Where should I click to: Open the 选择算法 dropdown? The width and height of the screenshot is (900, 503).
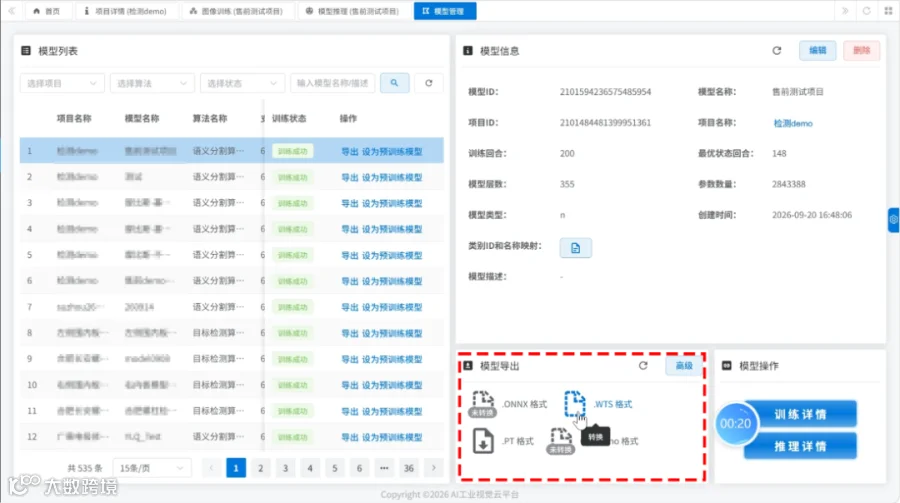152,83
